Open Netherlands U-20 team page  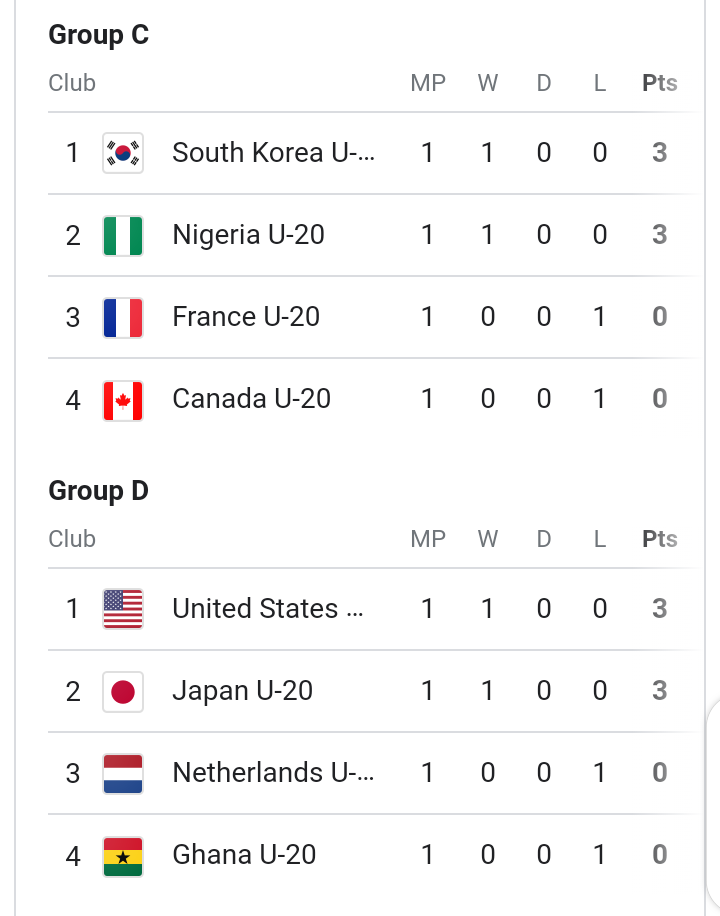pyautogui.click(x=273, y=773)
